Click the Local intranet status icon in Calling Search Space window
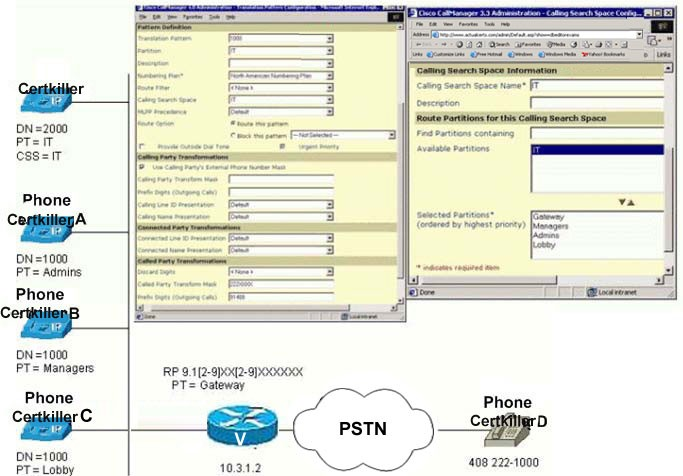This screenshot has width=683, height=476. pos(592,292)
